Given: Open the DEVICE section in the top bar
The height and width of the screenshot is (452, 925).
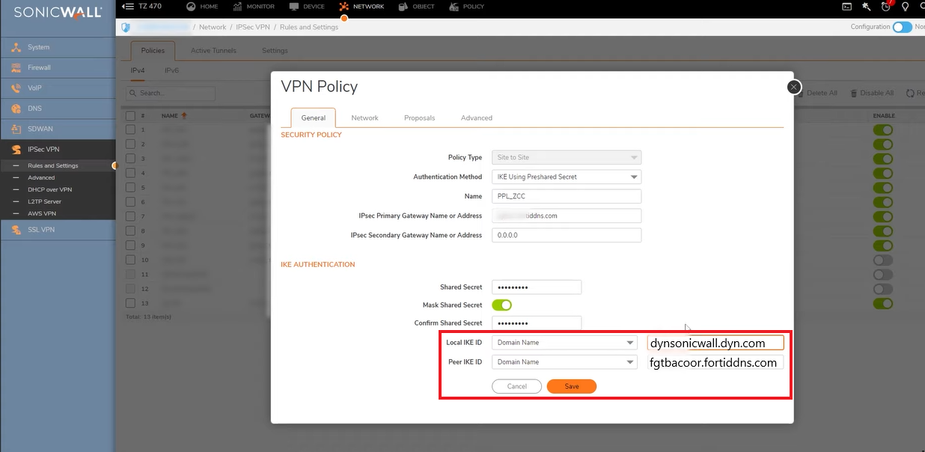Looking at the screenshot, I should (307, 6).
